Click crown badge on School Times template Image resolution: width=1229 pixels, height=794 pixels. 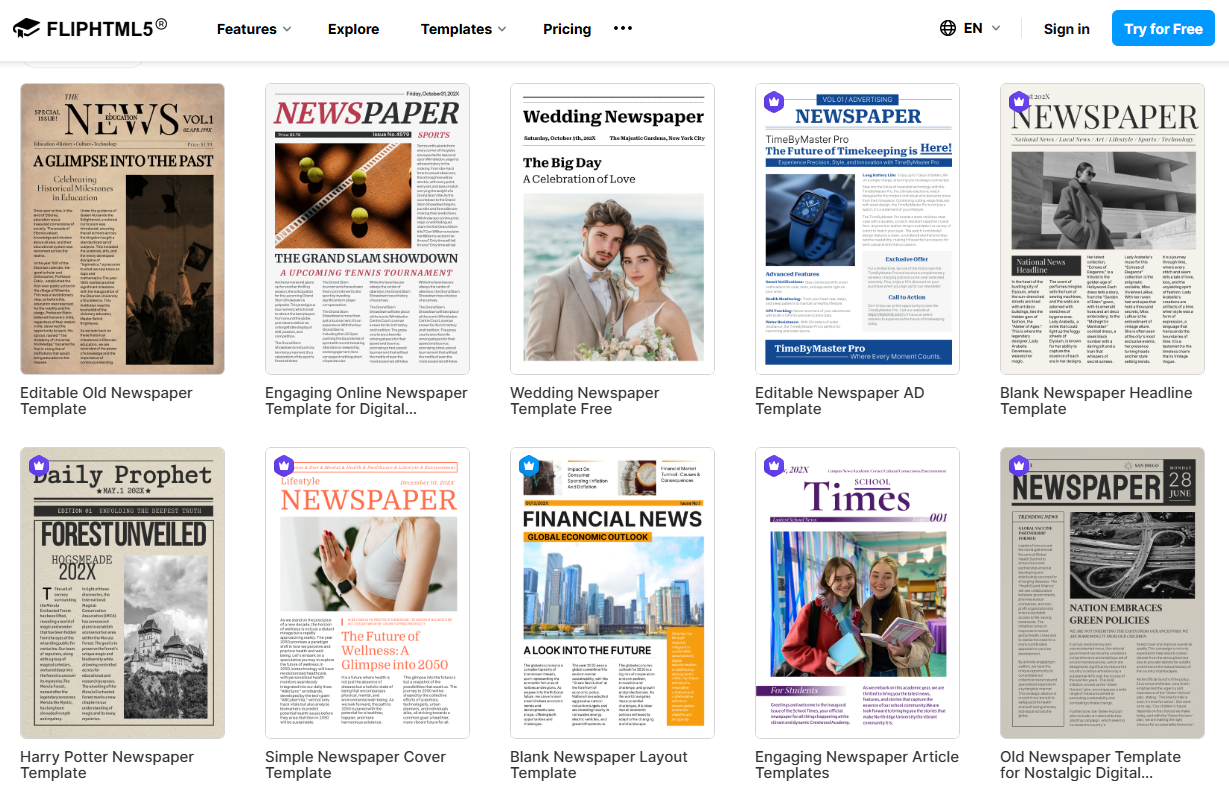click(x=773, y=466)
